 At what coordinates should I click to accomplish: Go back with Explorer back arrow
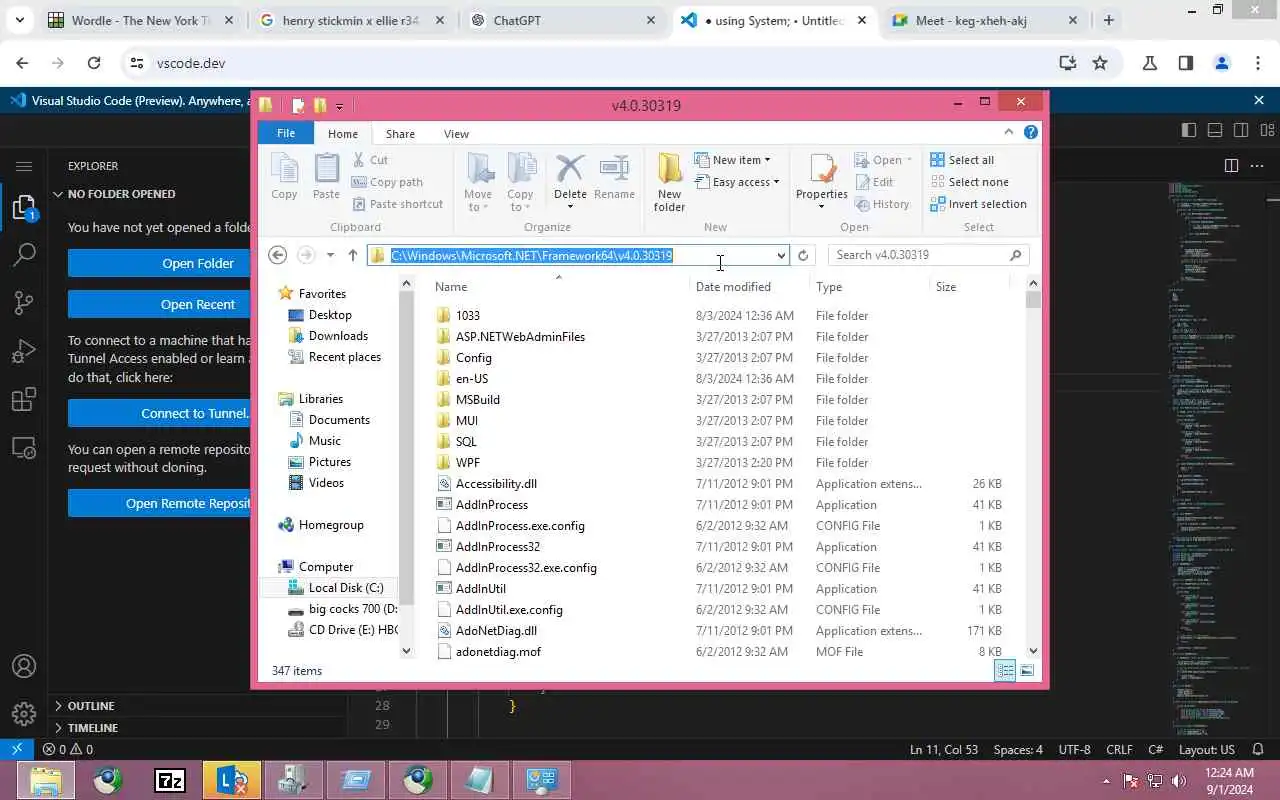(278, 255)
